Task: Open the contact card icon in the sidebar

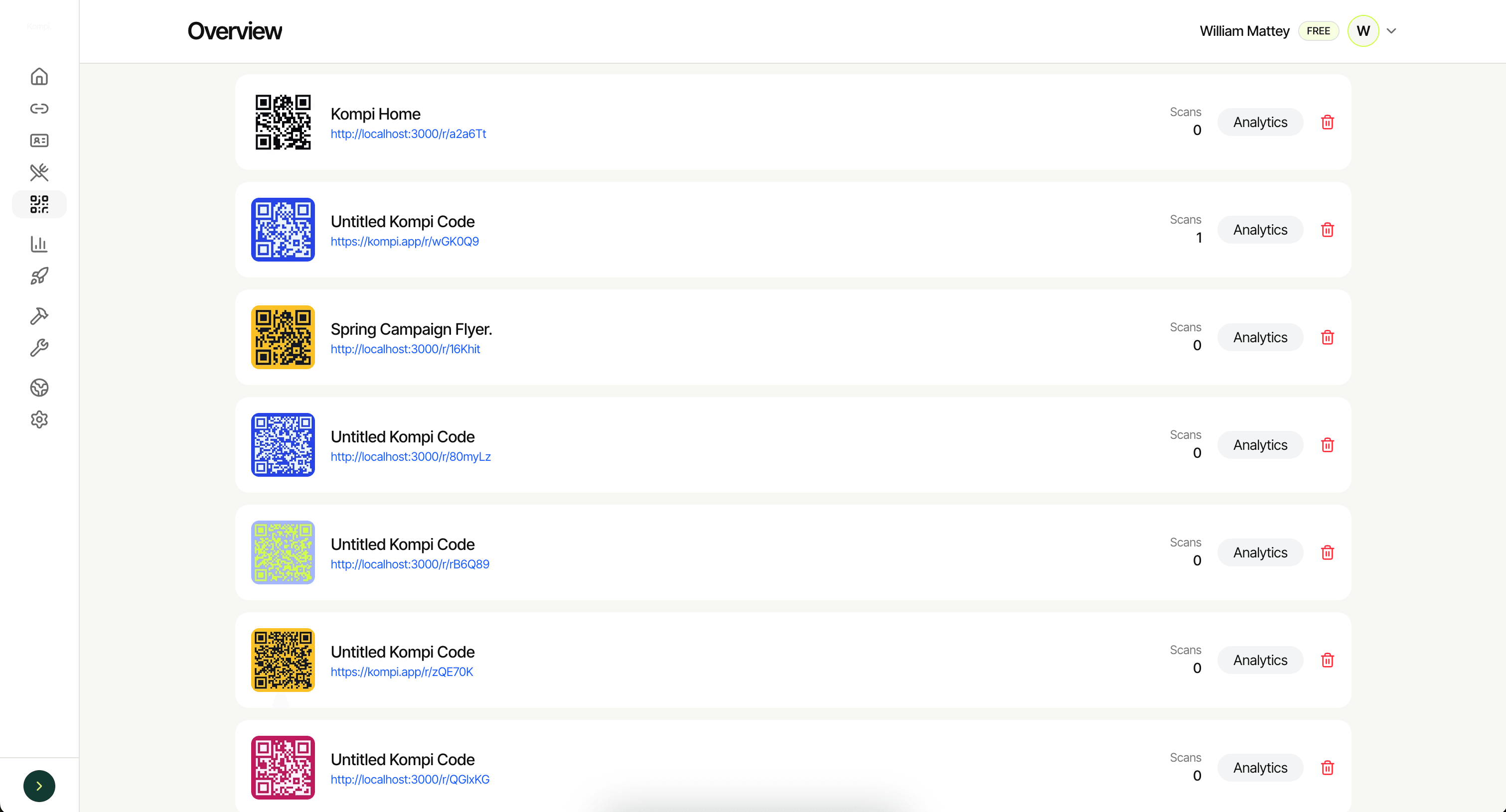Action: click(39, 140)
